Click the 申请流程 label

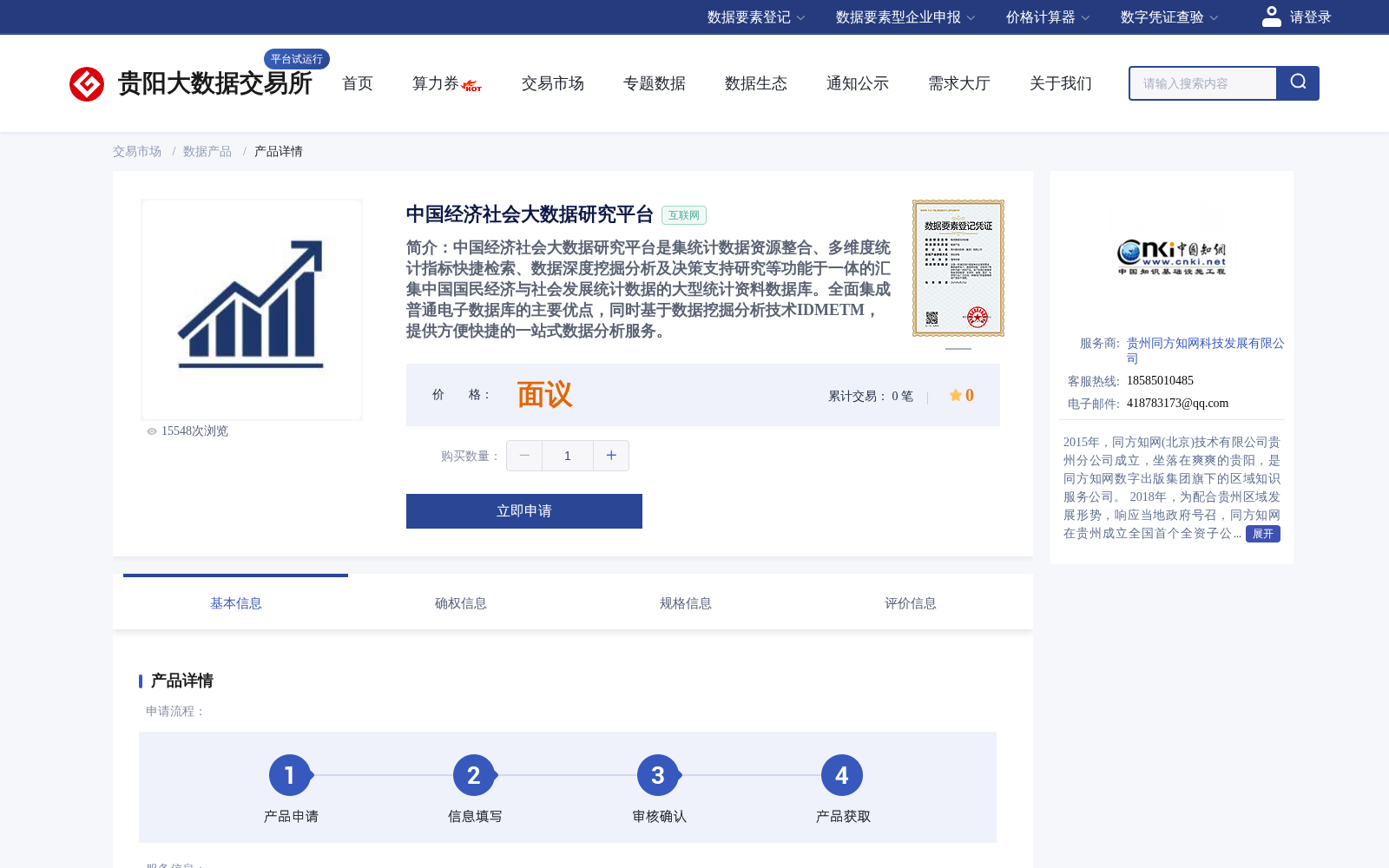coord(175,711)
